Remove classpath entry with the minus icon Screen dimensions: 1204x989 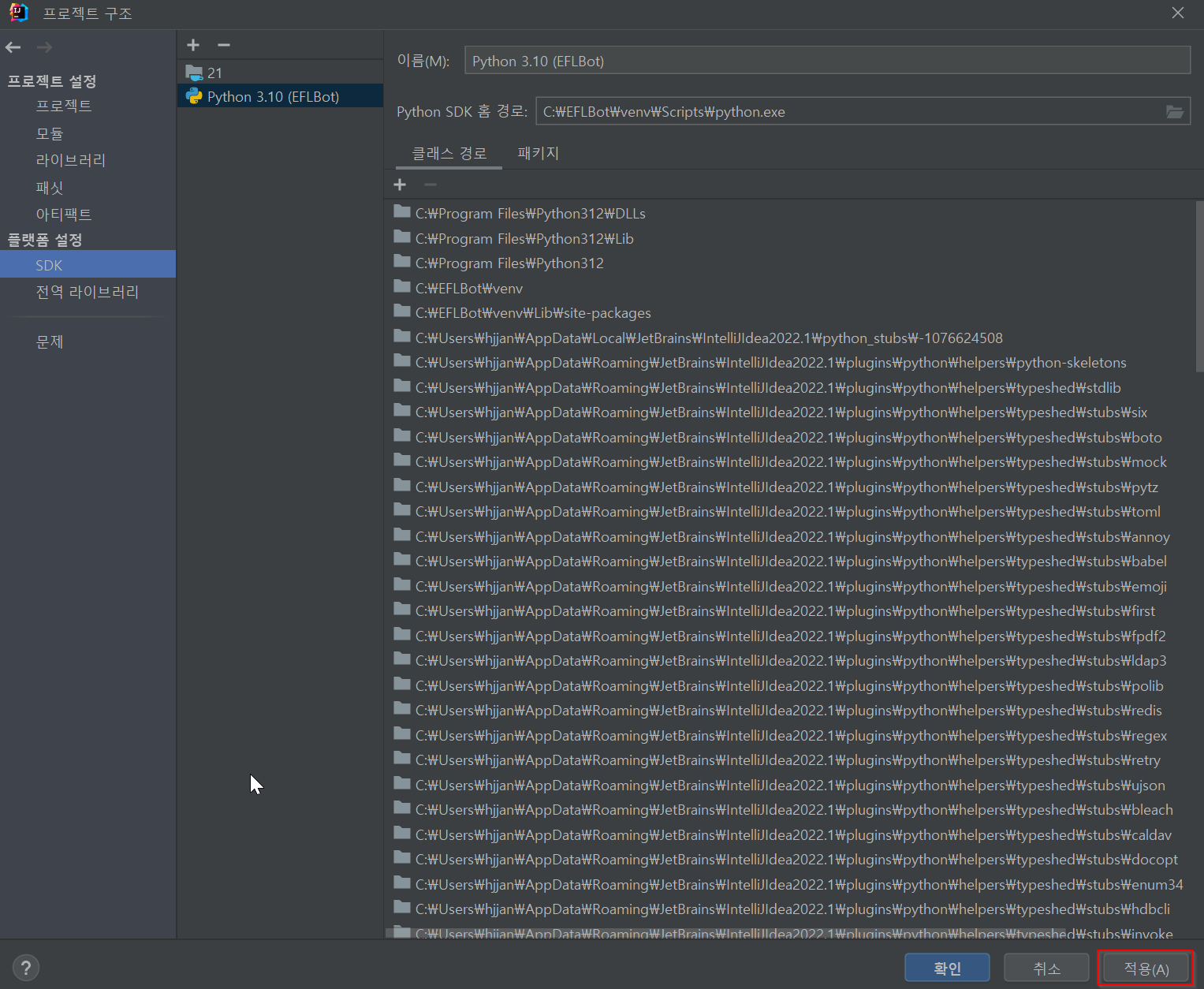430,184
